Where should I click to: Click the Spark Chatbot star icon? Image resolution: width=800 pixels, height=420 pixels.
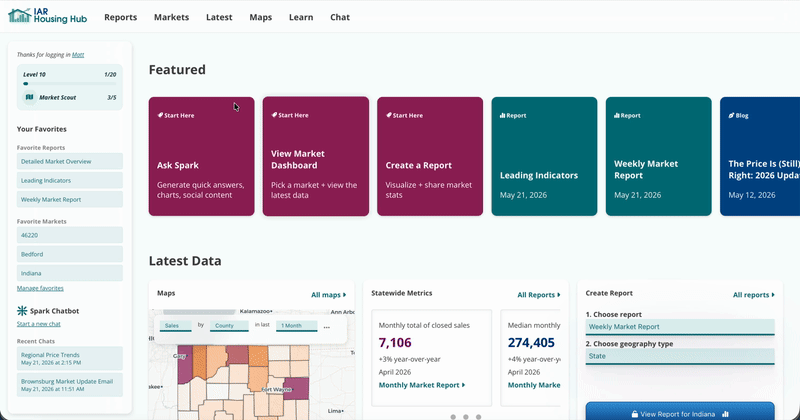click(22, 310)
